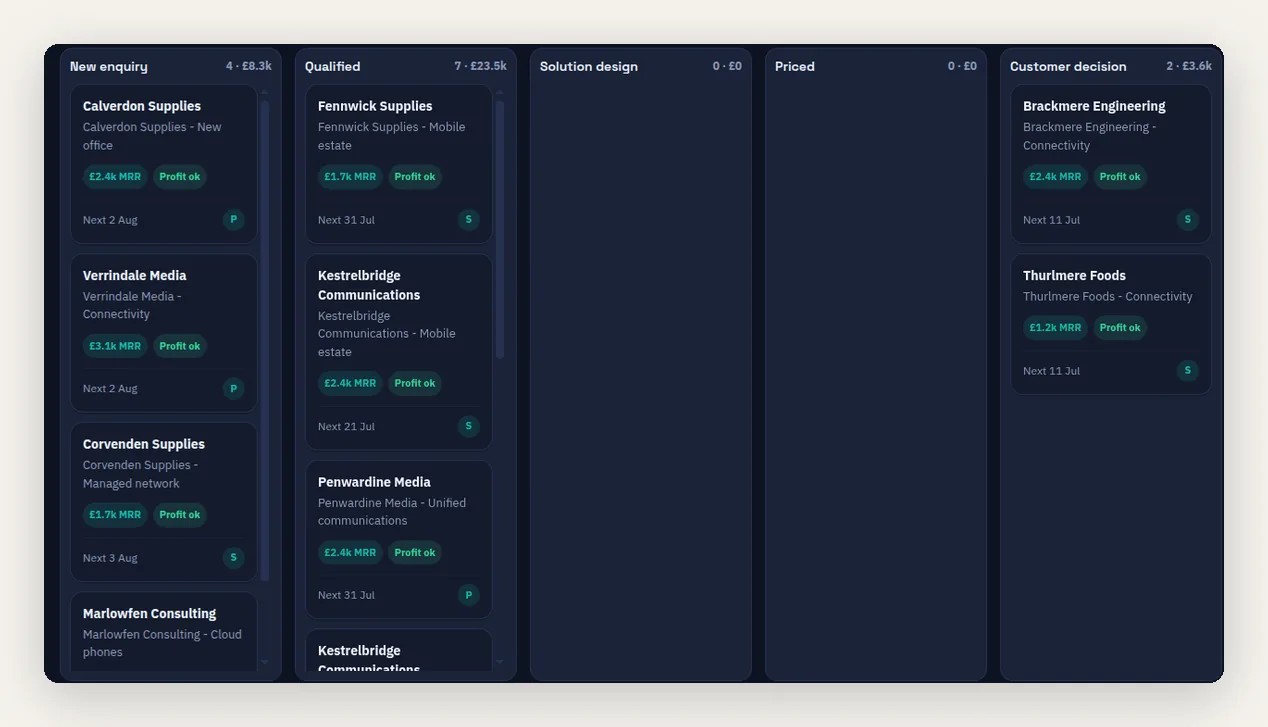1268x727 pixels.
Task: Click the S avatar on Thurlmere Foods card
Action: pos(1188,370)
